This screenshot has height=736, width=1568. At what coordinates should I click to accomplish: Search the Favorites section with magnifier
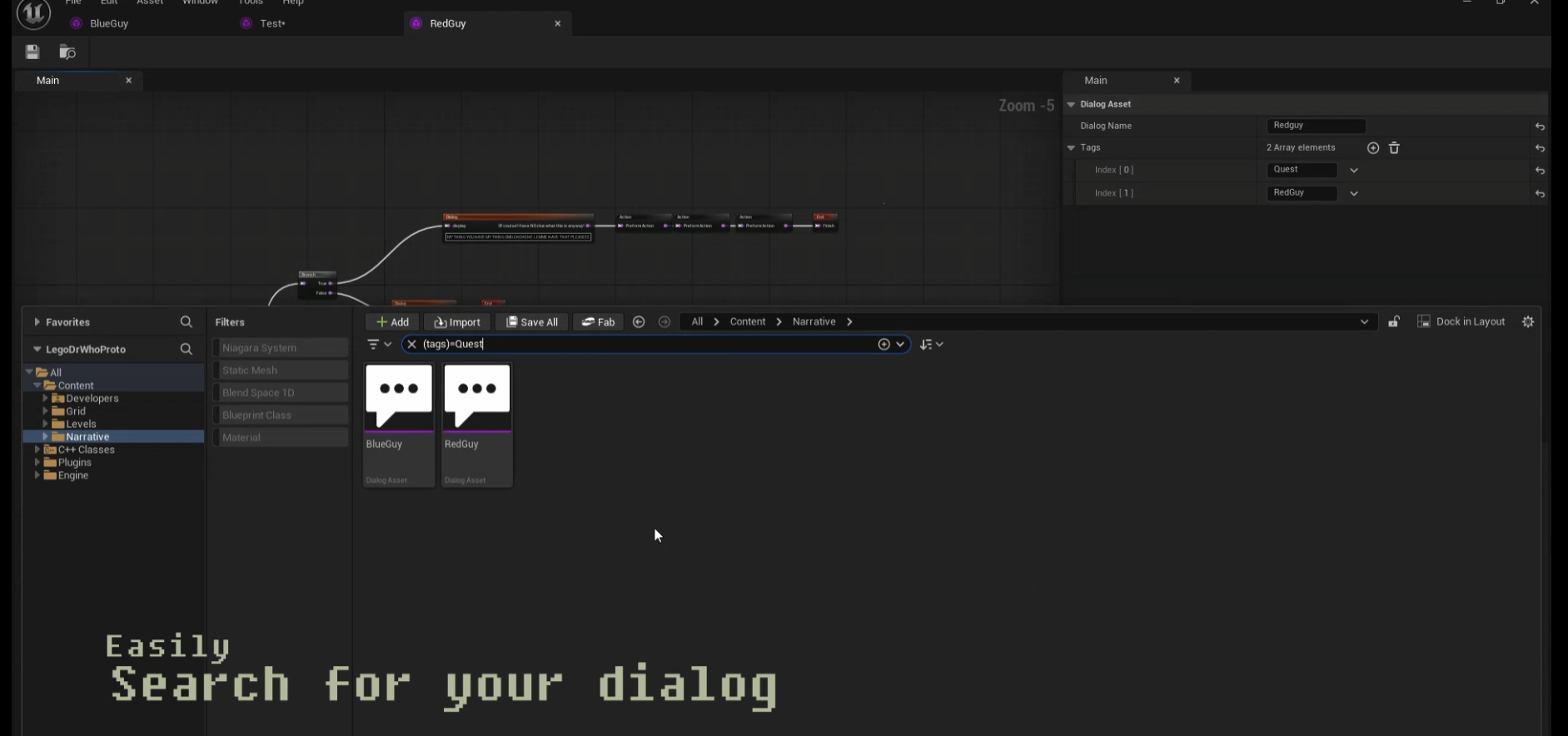[186, 322]
